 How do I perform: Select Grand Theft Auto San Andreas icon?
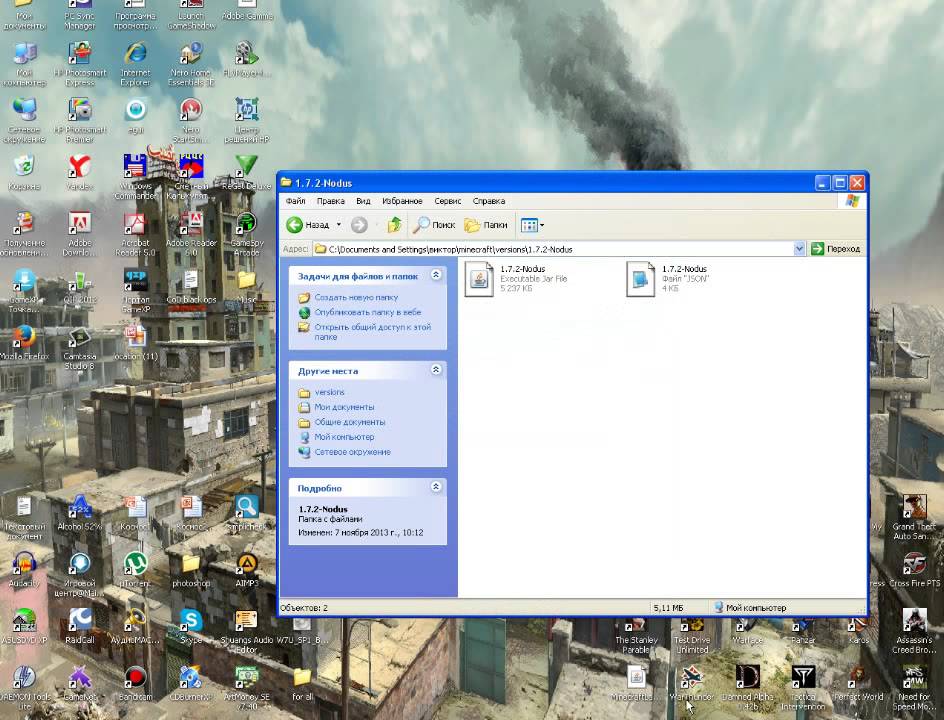click(914, 517)
